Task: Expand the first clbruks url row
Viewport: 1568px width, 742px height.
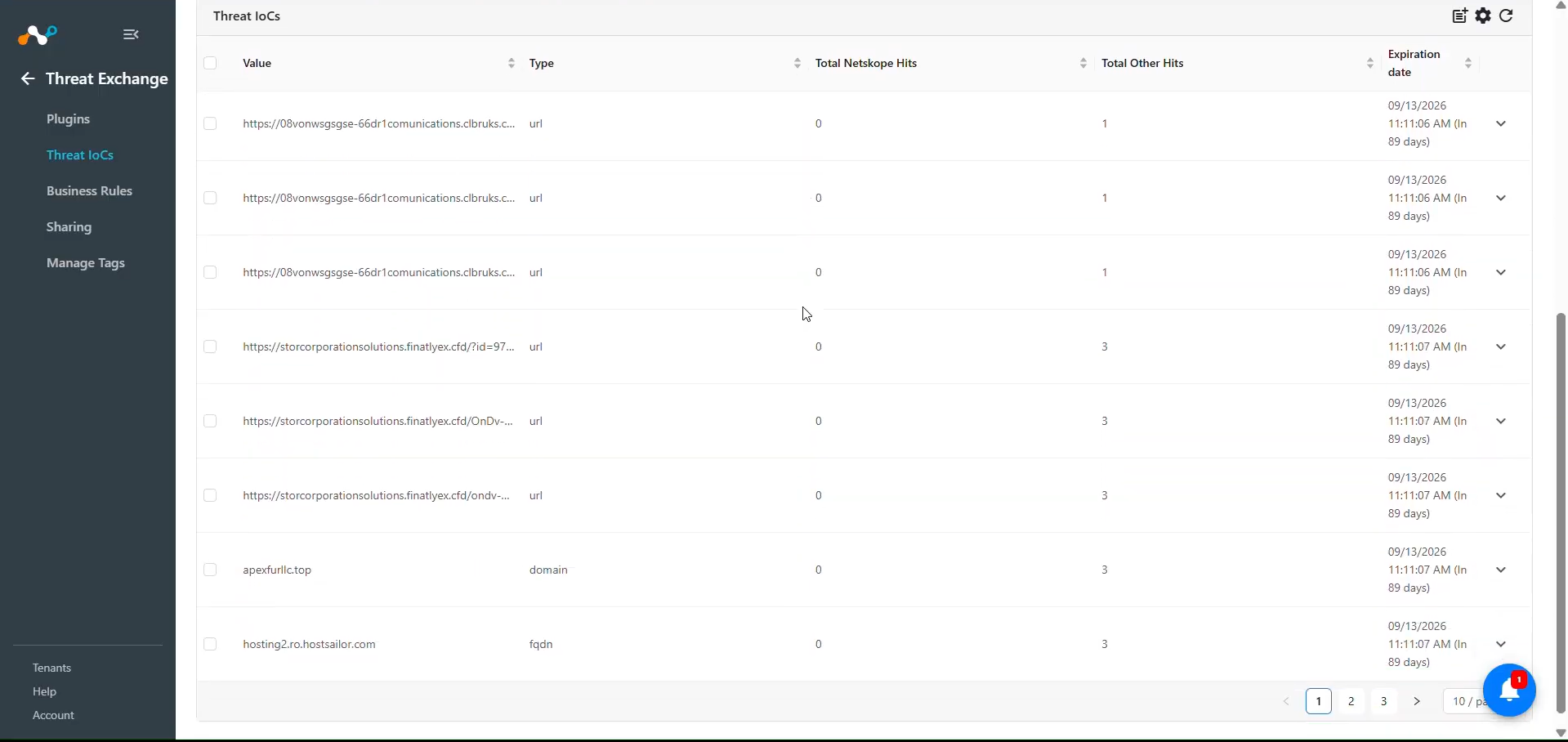Action: 1501,123
